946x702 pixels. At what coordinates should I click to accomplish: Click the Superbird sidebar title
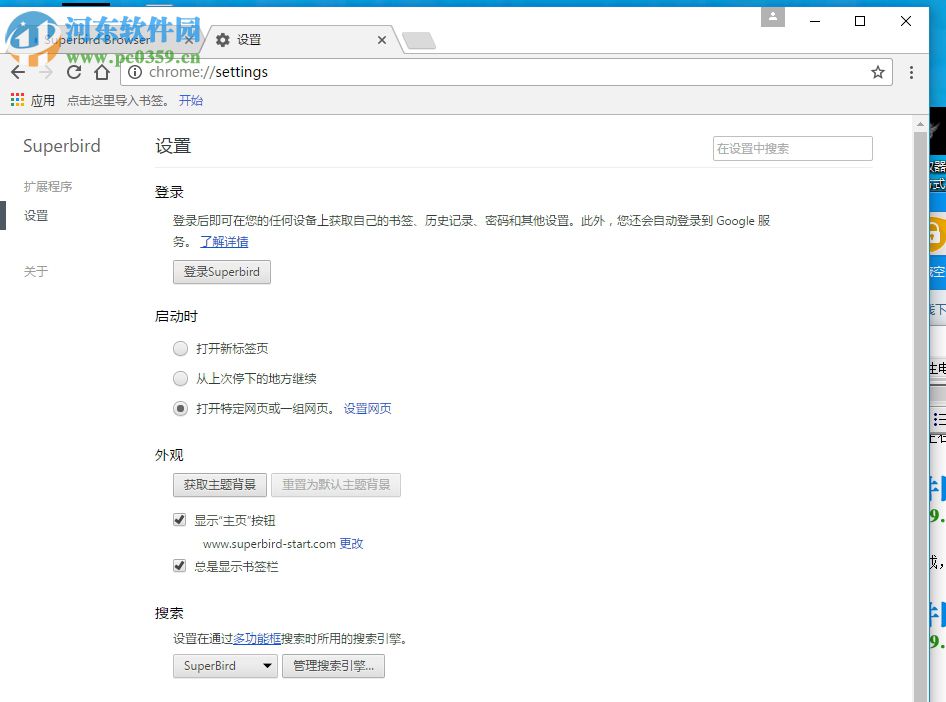pos(62,146)
